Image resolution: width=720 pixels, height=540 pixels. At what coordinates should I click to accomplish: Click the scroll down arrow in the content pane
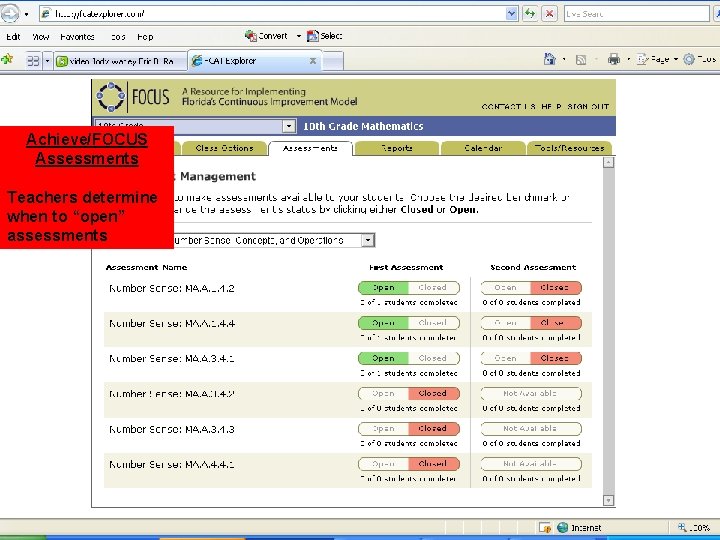(x=608, y=500)
